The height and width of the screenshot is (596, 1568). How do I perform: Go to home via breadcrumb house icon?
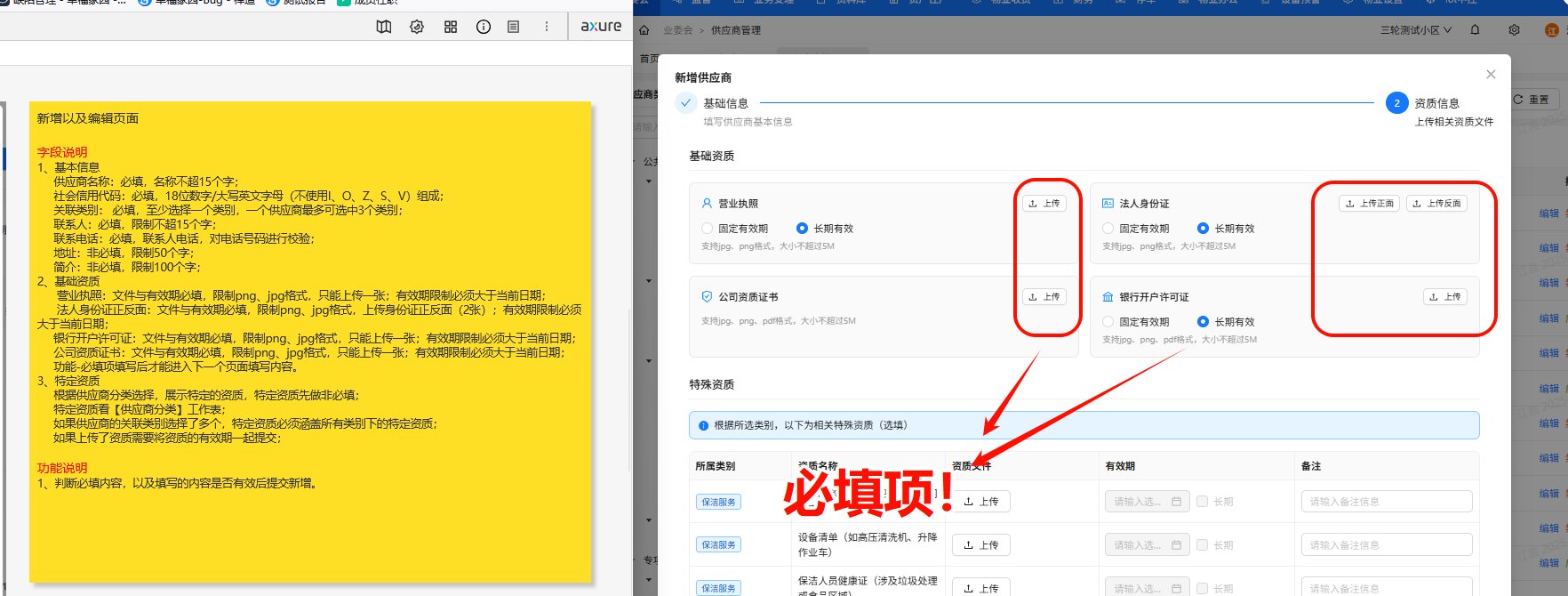pos(644,30)
